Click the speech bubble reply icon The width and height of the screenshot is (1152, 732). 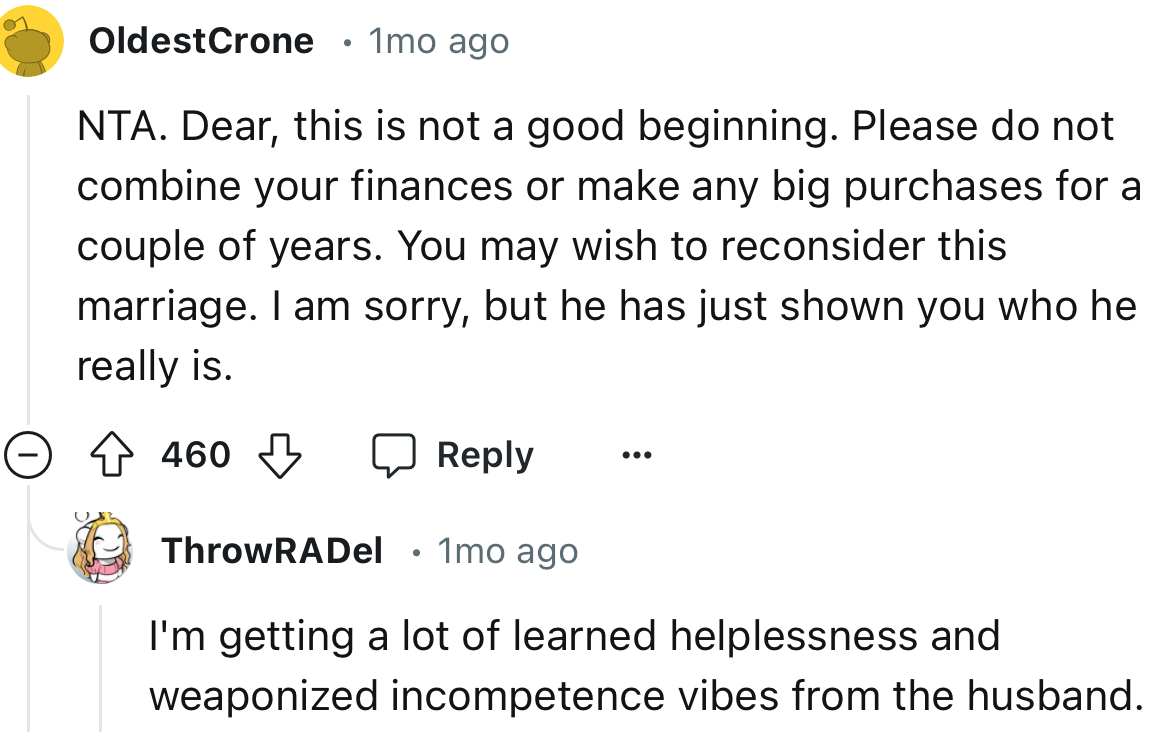(395, 454)
